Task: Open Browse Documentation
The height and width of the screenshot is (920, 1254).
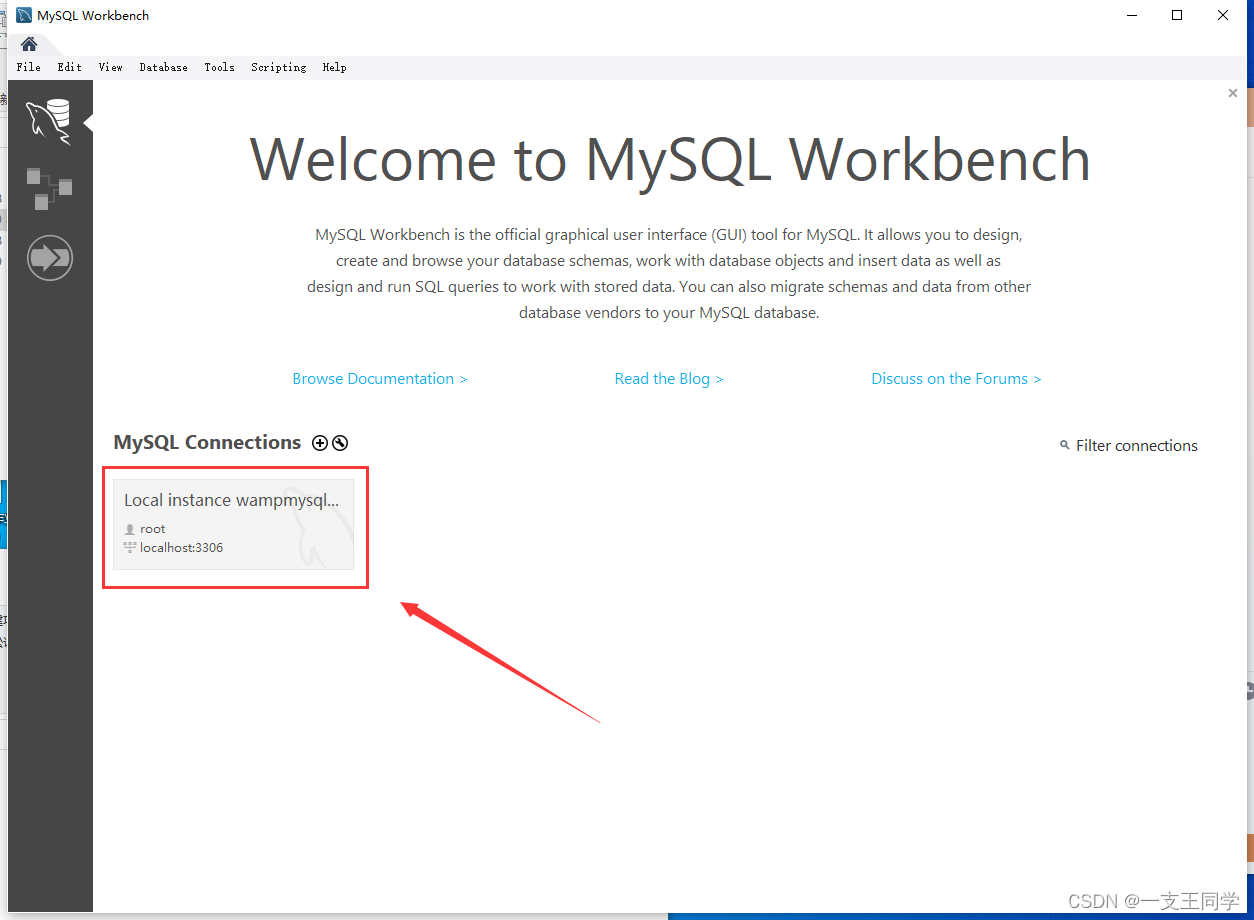Action: (x=379, y=378)
